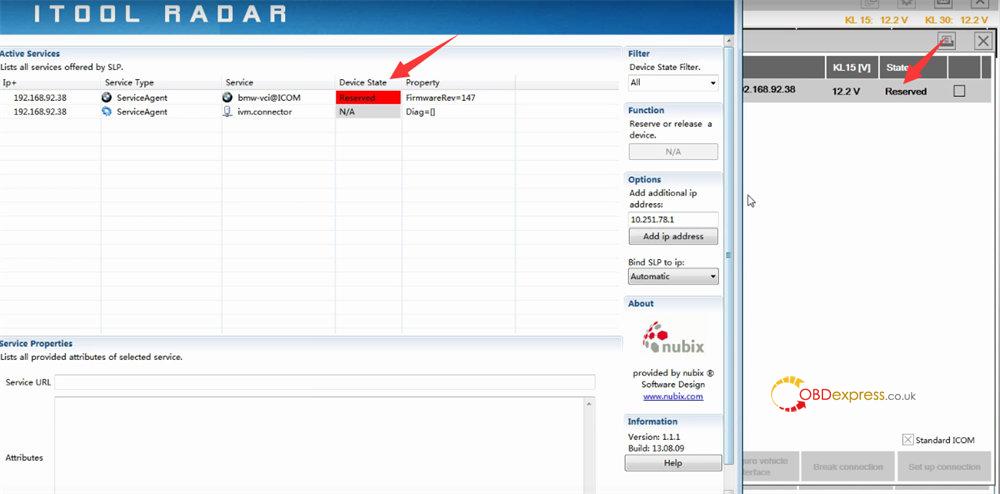Click 192.168.92.38 in the bmw-vci row
Screen dimensions: 1000x494
coord(40,98)
